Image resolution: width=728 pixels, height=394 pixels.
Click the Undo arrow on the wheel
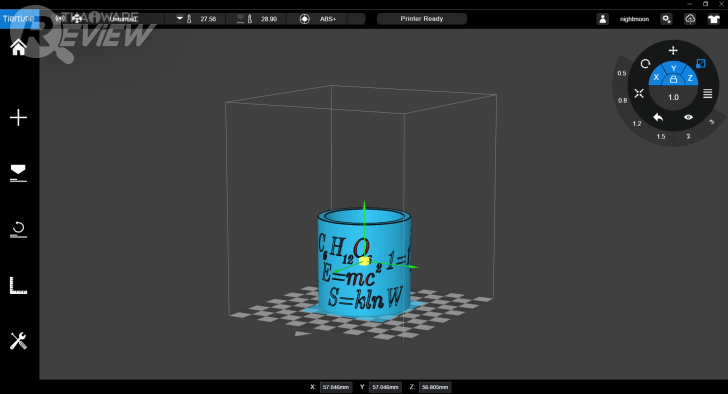click(658, 117)
